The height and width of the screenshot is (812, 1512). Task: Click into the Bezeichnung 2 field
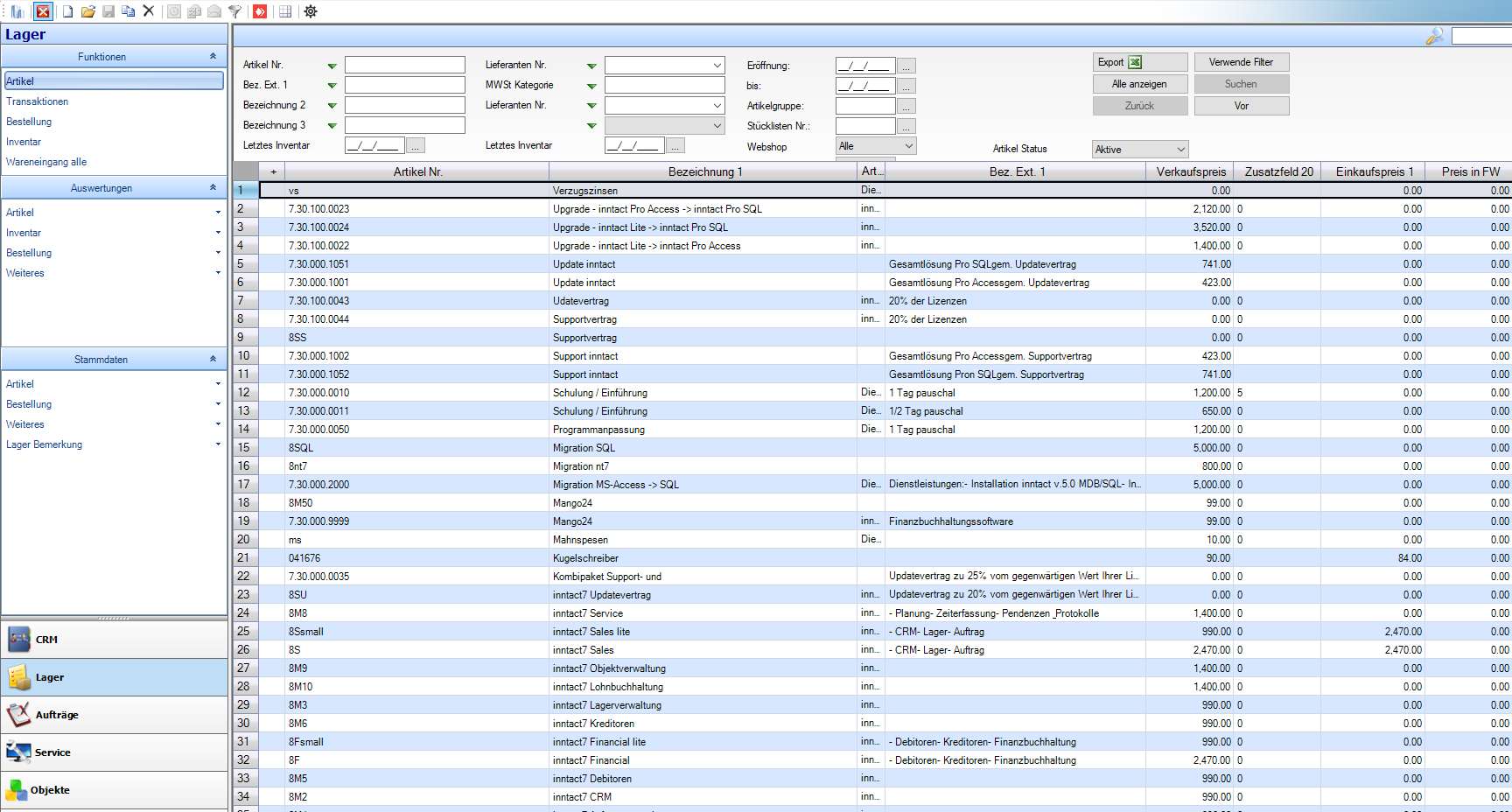tap(405, 105)
